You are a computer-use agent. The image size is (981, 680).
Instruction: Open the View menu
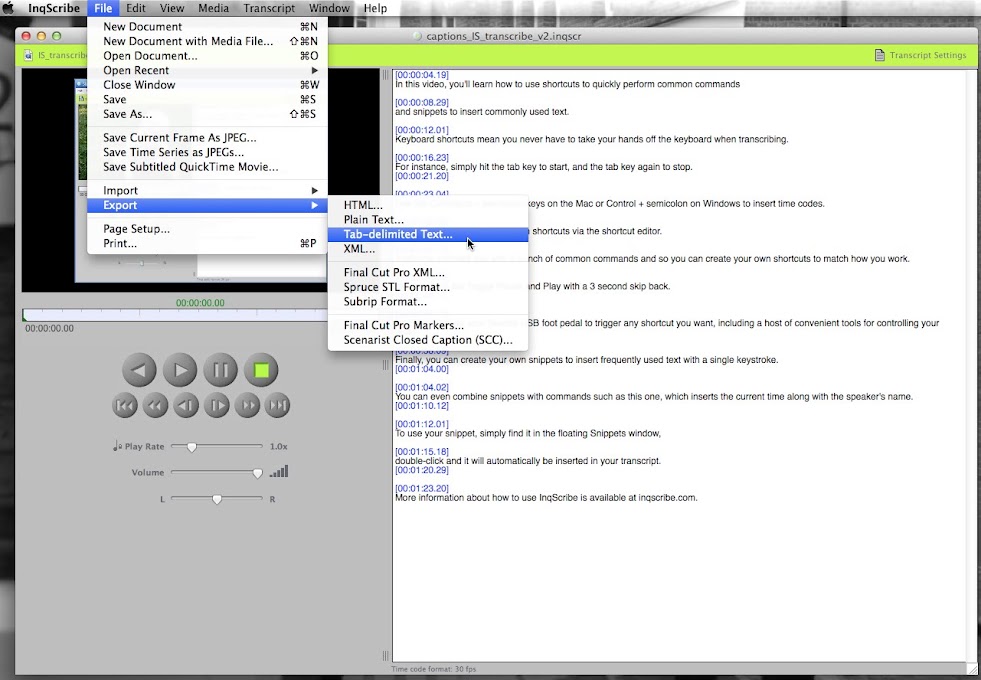pos(171,8)
